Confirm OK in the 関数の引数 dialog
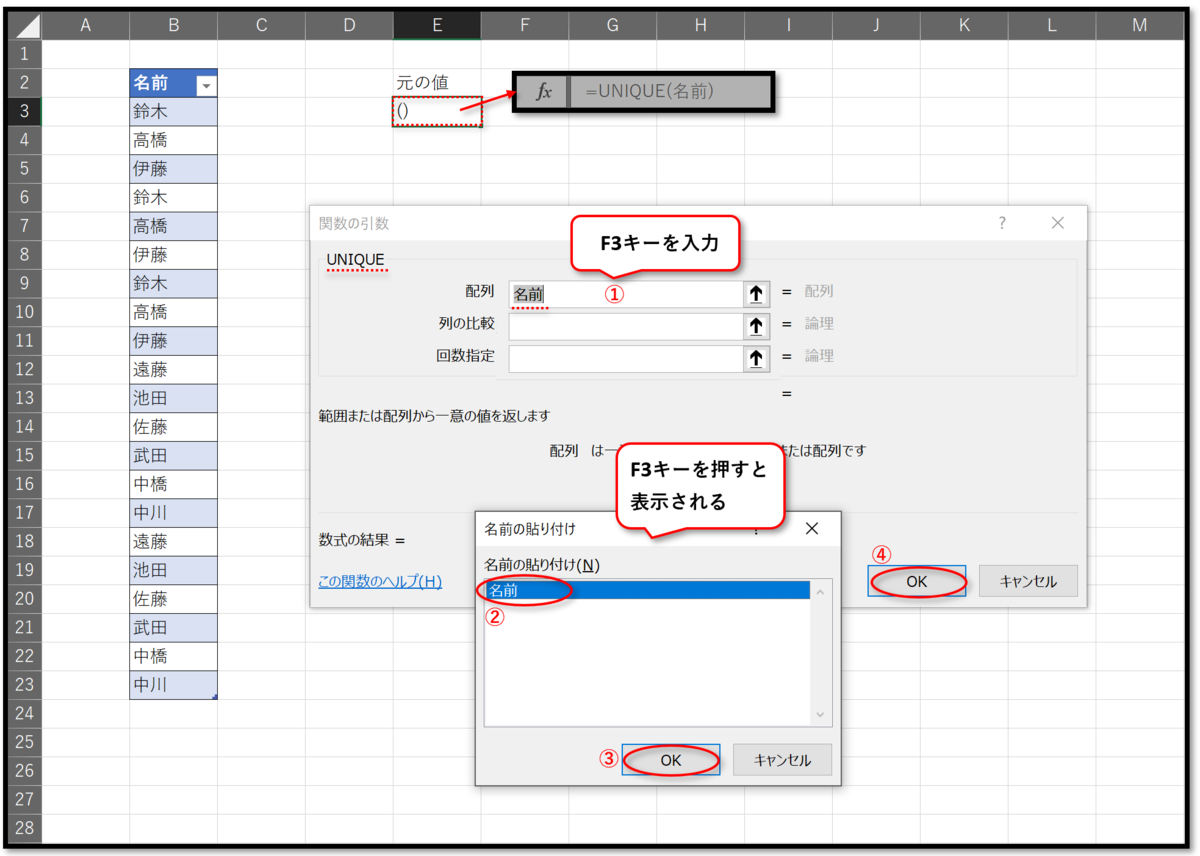The image size is (1200, 856). 917,581
